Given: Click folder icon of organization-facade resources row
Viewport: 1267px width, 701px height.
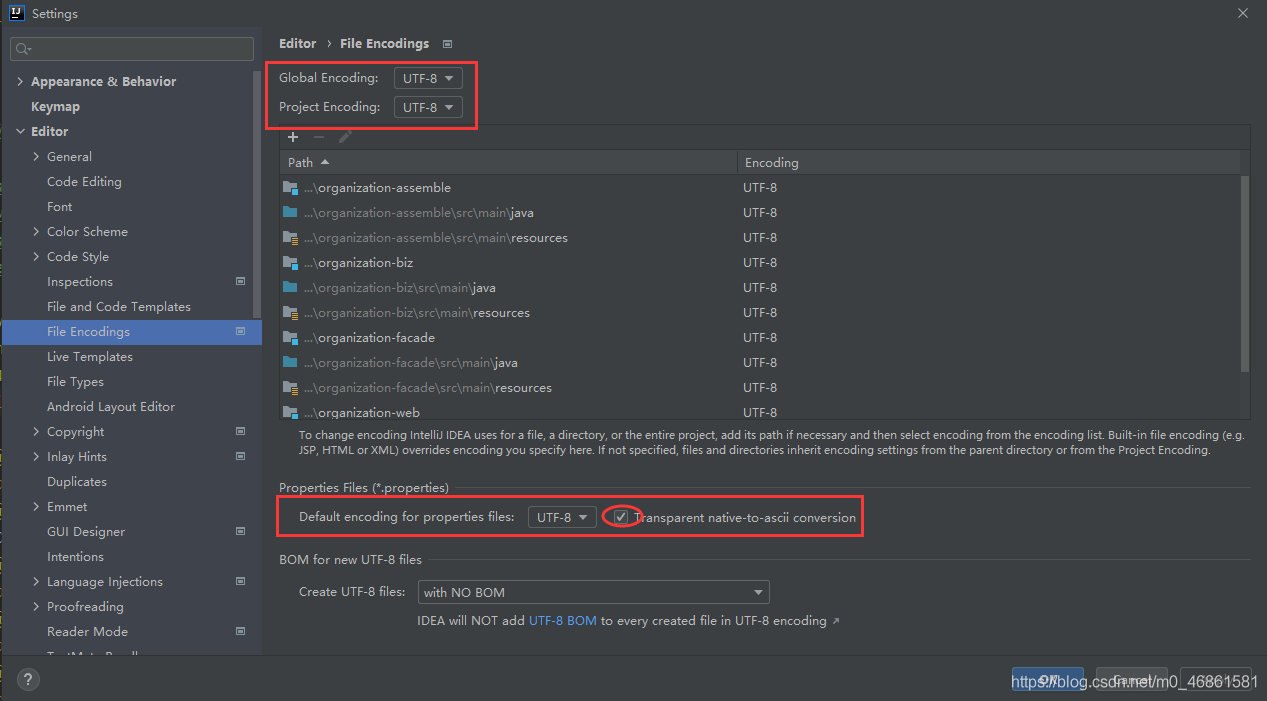Looking at the screenshot, I should tap(291, 388).
